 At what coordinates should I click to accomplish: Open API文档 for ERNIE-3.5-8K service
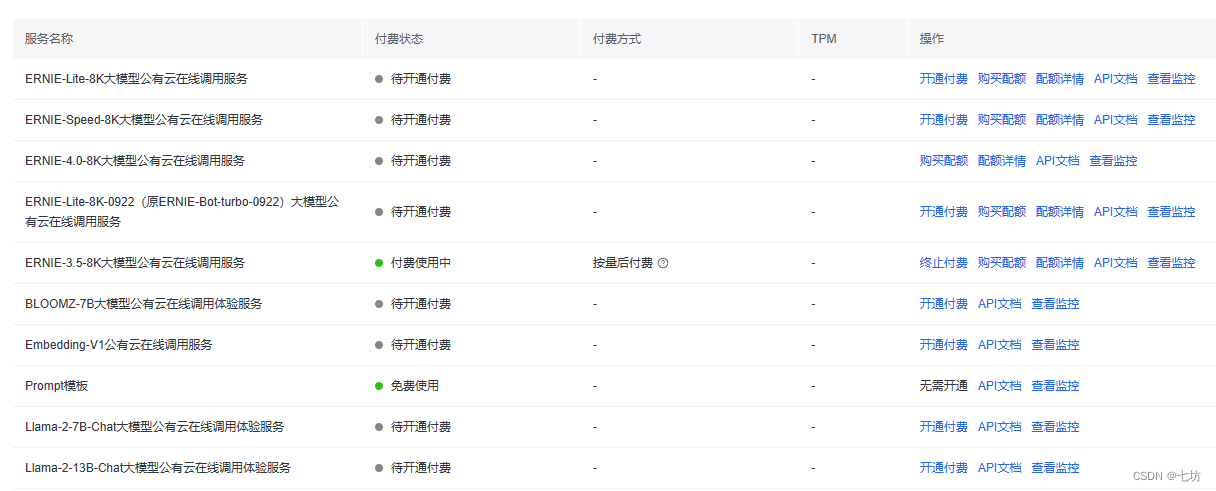click(1116, 263)
